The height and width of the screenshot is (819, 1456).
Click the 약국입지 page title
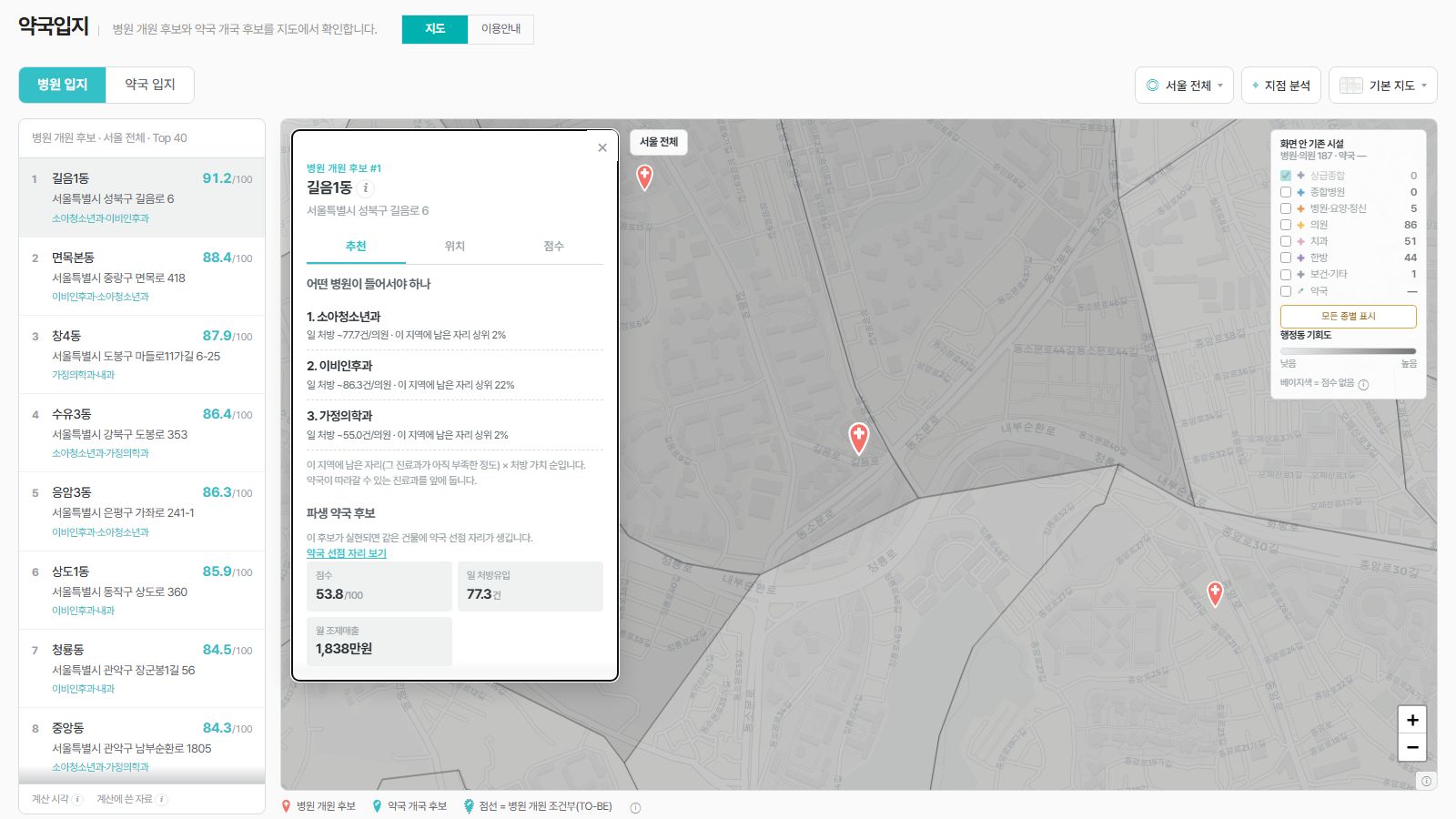click(x=54, y=26)
